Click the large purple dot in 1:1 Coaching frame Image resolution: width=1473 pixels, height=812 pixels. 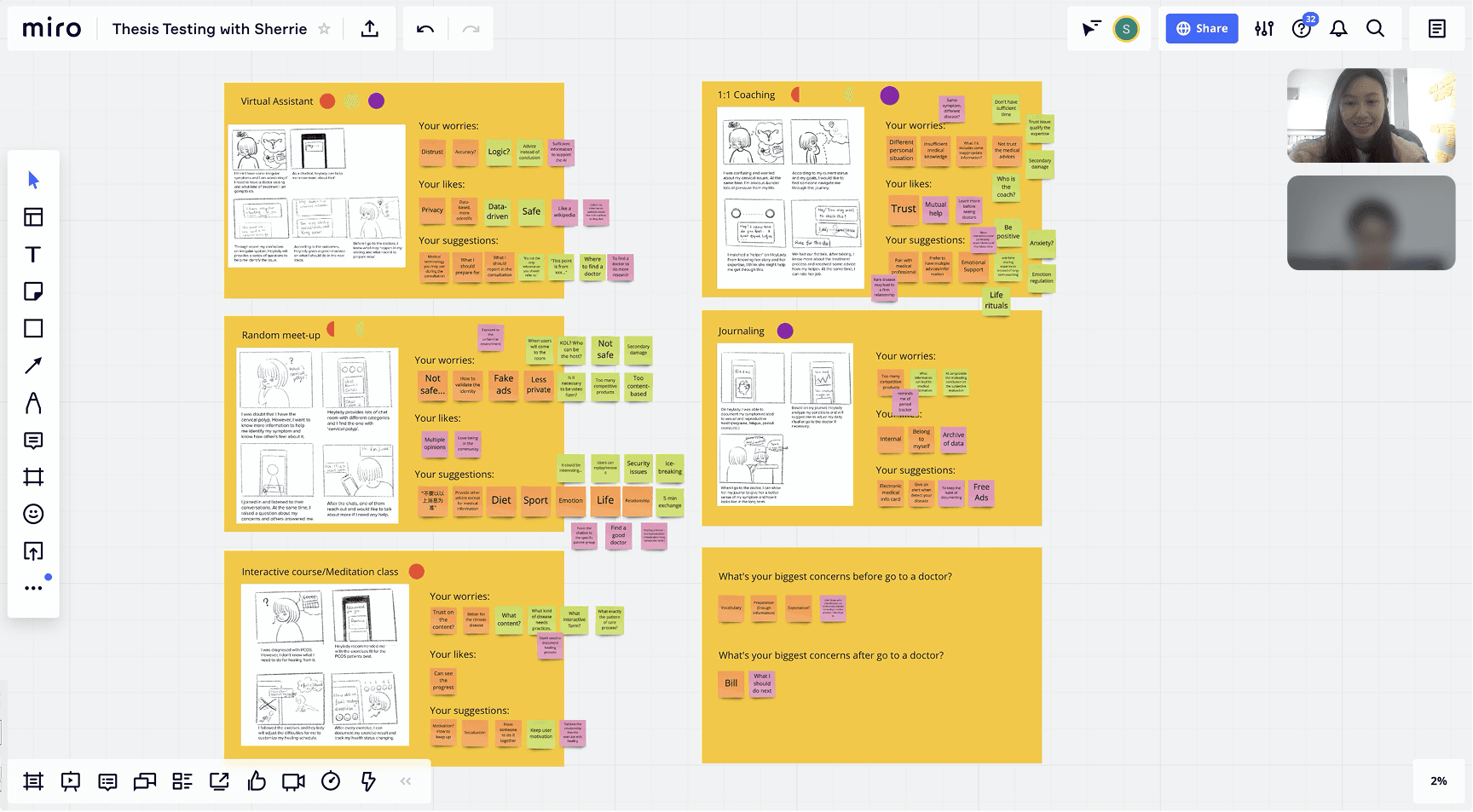889,95
